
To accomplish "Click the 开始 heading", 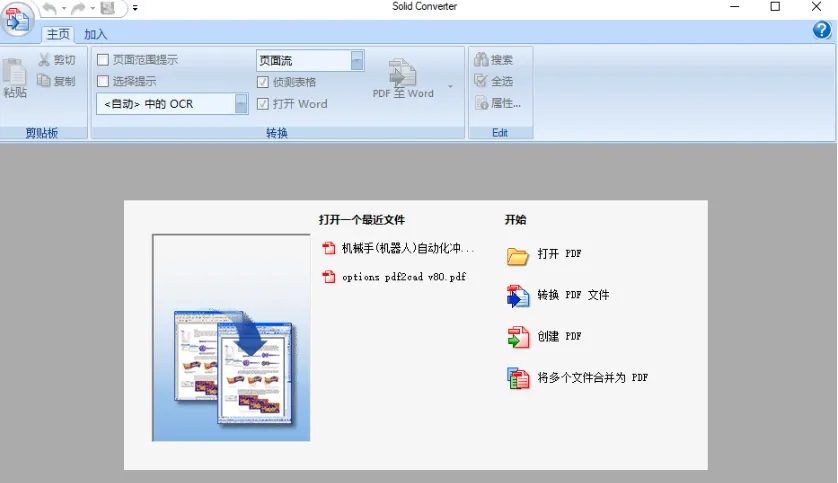I will tap(515, 220).
